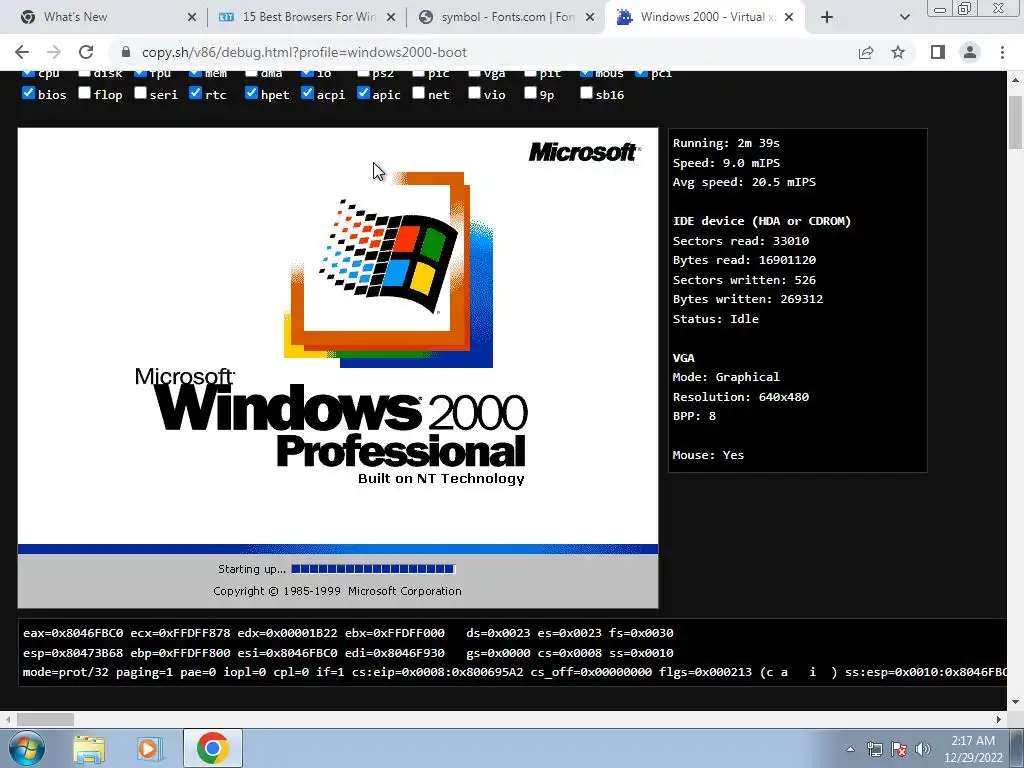Image resolution: width=1024 pixels, height=768 pixels.
Task: Click the horizontal scrollbar right arrow
Action: click(999, 719)
